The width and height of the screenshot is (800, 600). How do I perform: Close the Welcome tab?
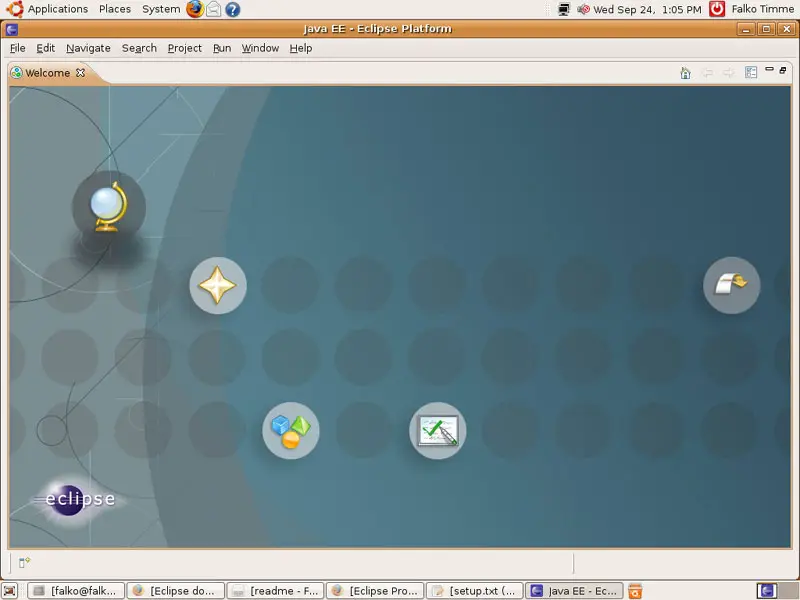[x=80, y=73]
